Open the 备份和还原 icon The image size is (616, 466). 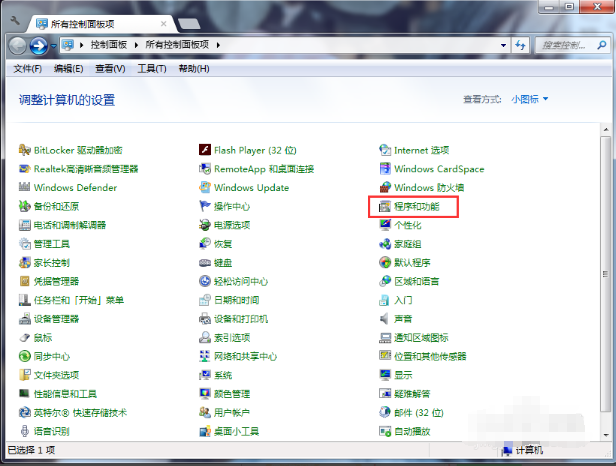[x=24, y=206]
